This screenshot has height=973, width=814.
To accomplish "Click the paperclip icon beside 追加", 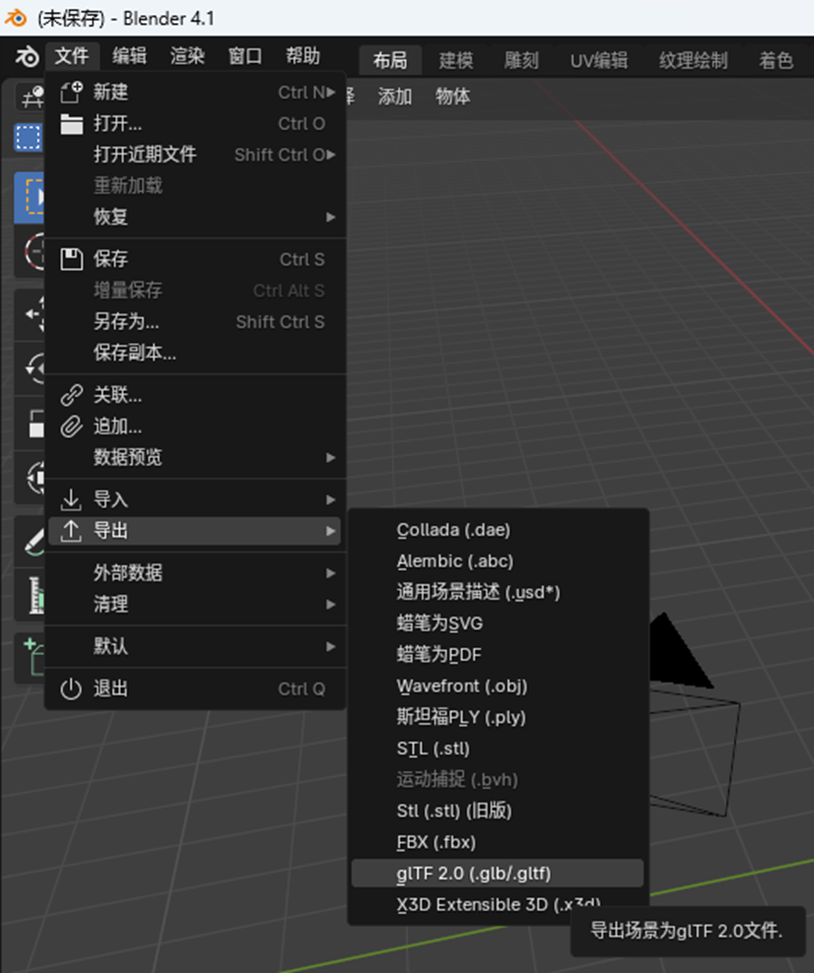I will point(71,426).
